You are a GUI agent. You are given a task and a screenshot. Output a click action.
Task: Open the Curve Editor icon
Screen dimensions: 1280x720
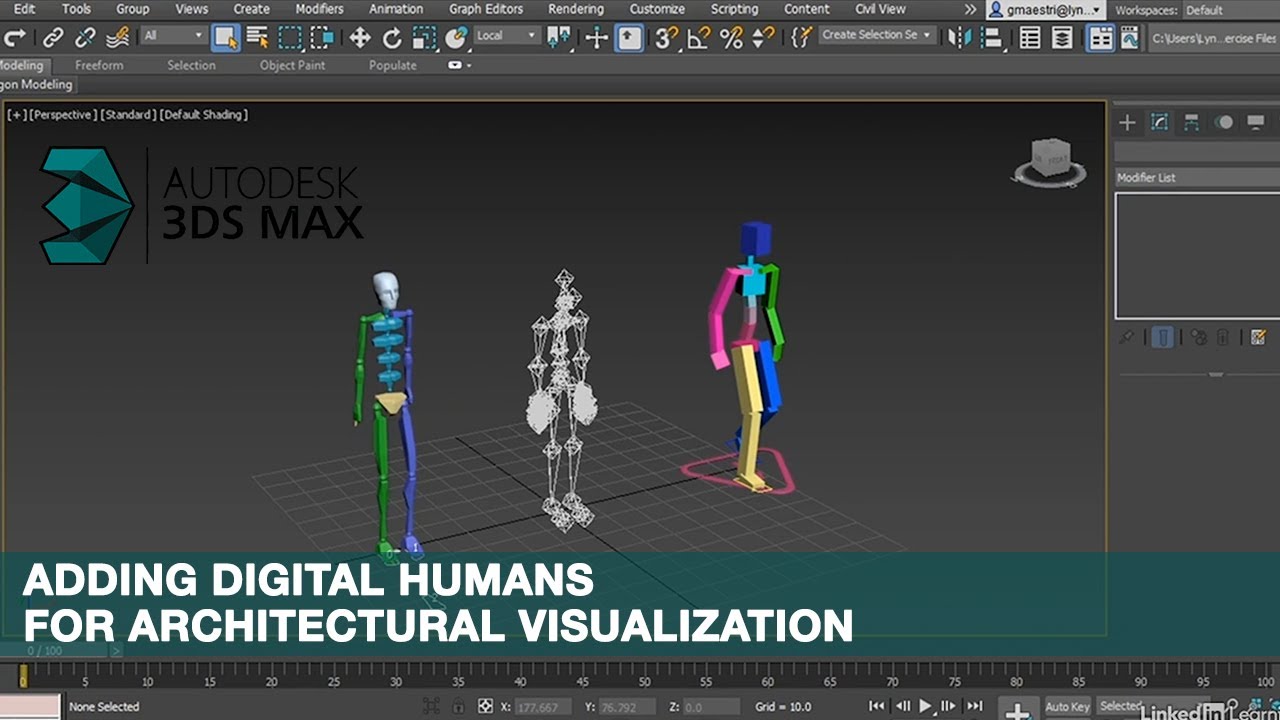pyautogui.click(x=1130, y=39)
